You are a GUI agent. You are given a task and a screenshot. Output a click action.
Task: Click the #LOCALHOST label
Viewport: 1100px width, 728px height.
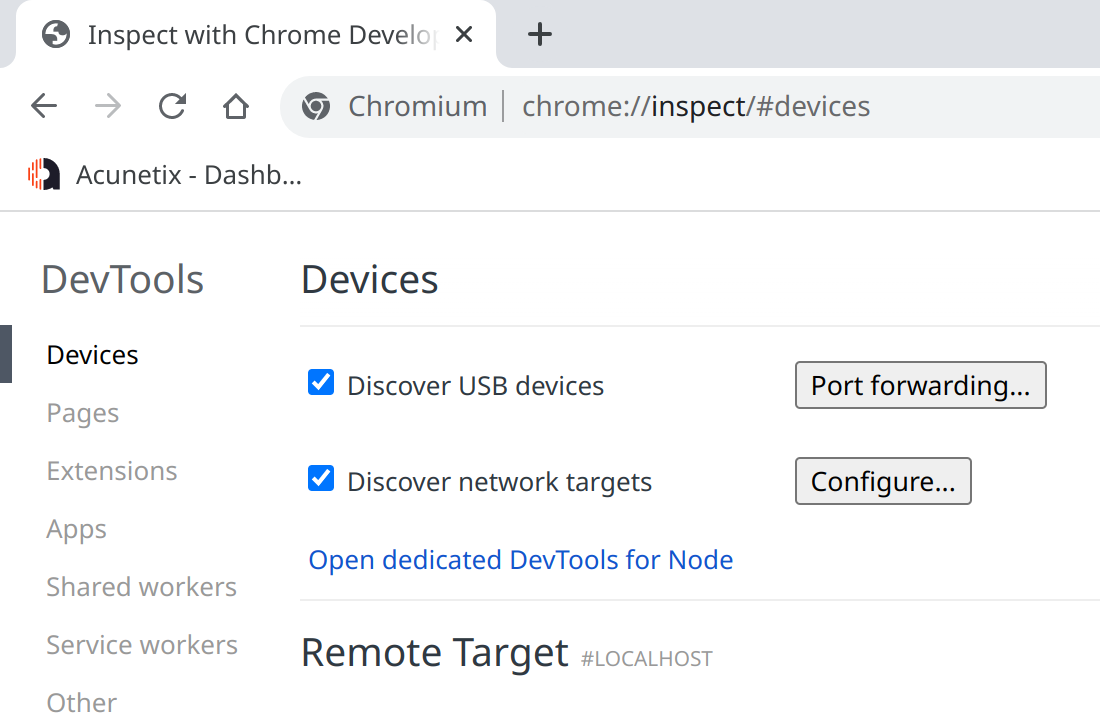[x=646, y=659]
